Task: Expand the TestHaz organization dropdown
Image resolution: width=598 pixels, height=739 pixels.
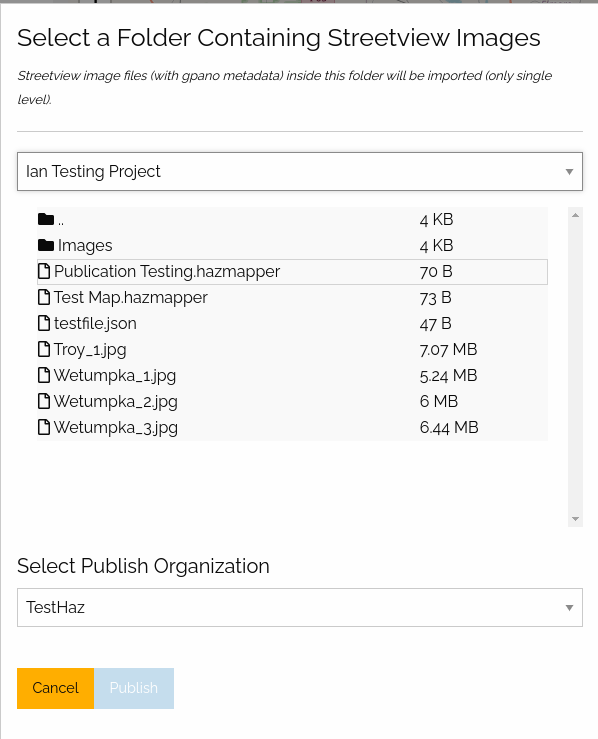Action: coord(300,608)
